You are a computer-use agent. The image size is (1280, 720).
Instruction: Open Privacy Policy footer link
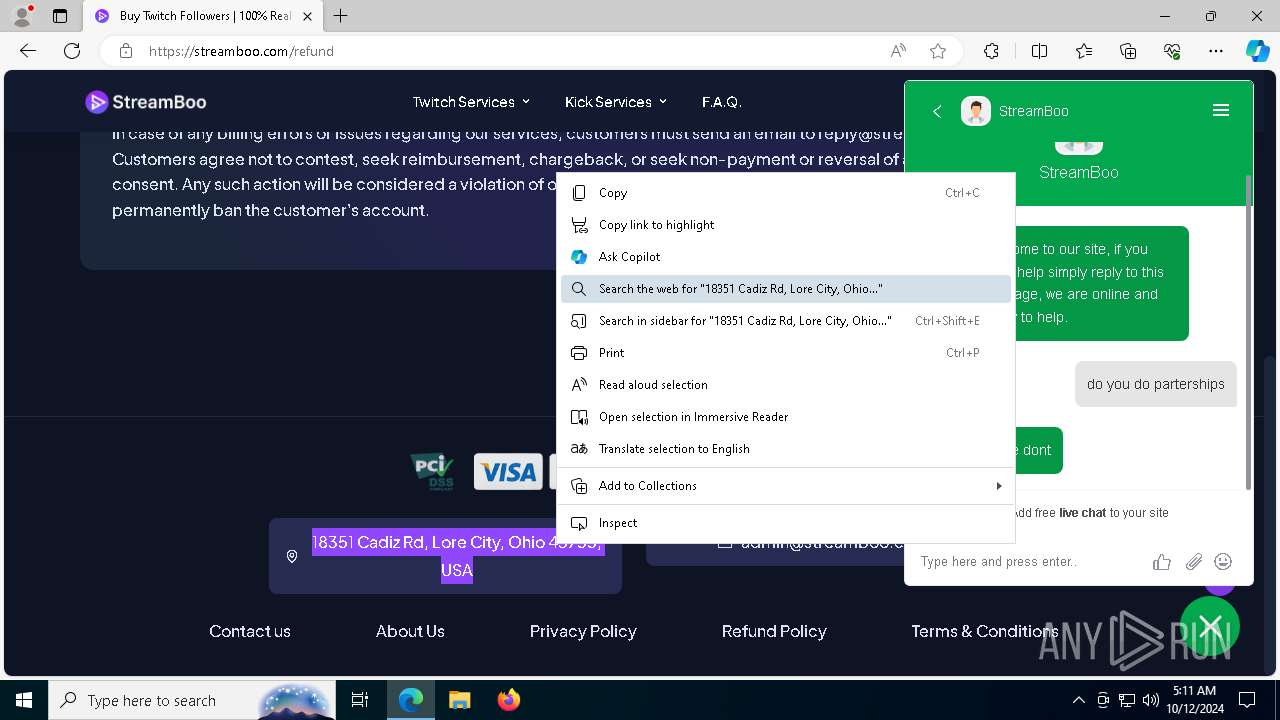click(583, 631)
